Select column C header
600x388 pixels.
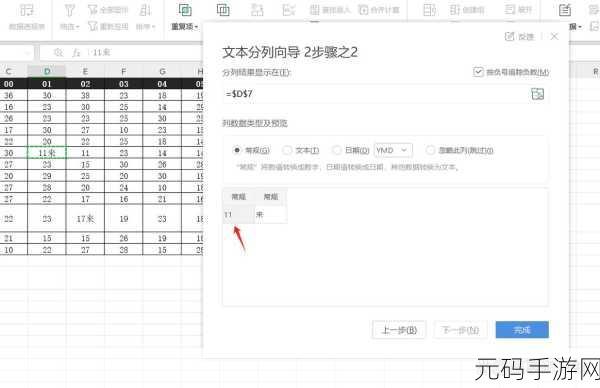pyautogui.click(x=9, y=72)
